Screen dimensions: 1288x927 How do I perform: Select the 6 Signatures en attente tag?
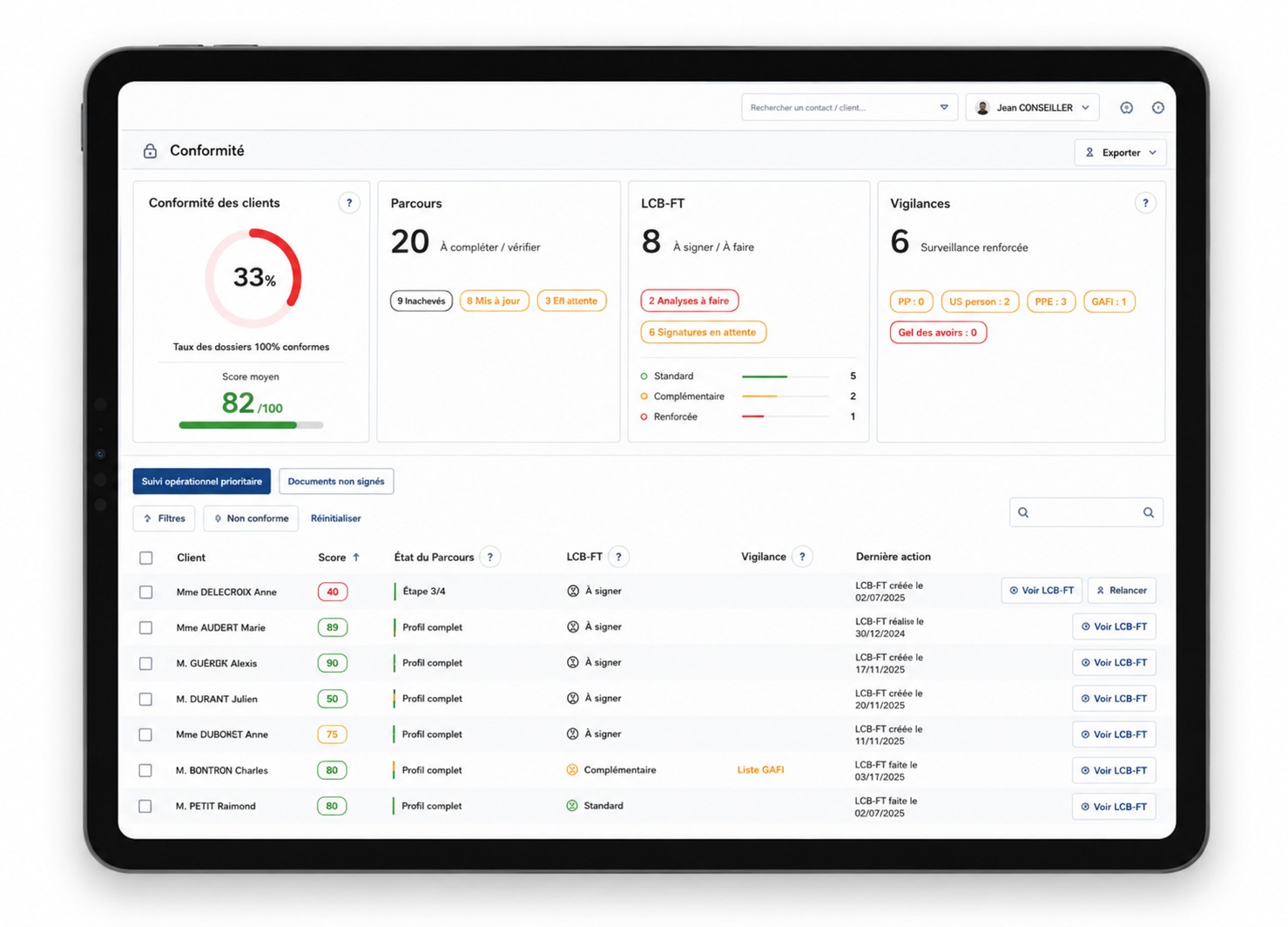[x=703, y=332]
